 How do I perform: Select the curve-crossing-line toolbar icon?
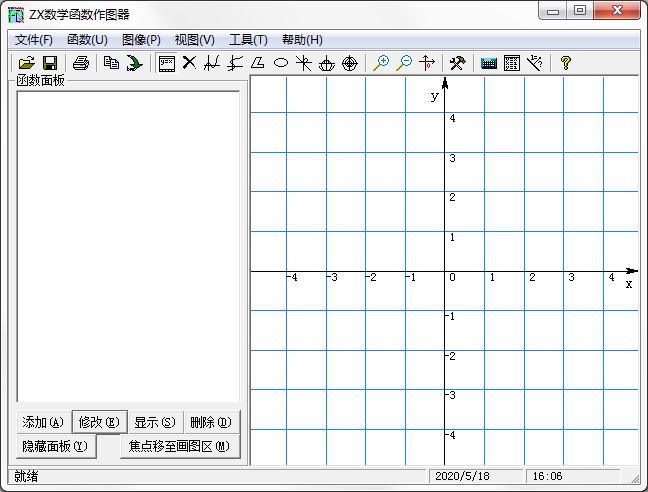pyautogui.click(x=235, y=63)
